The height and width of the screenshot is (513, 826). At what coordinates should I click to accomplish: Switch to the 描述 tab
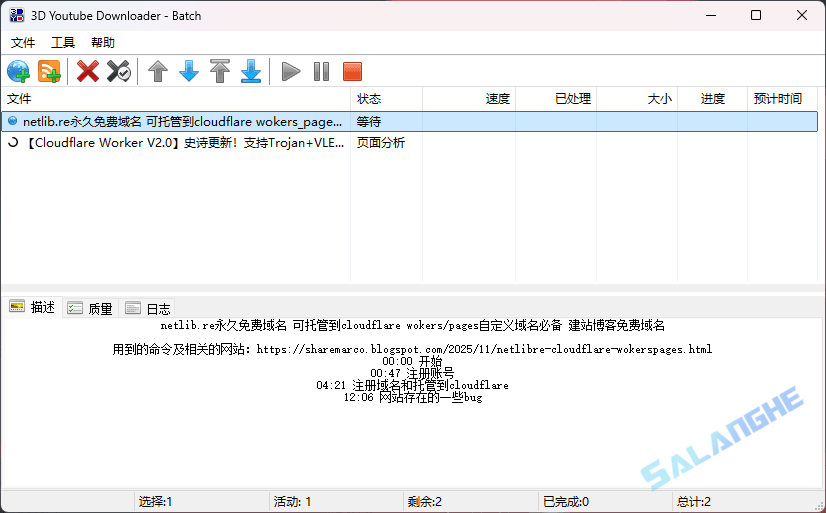[33, 307]
